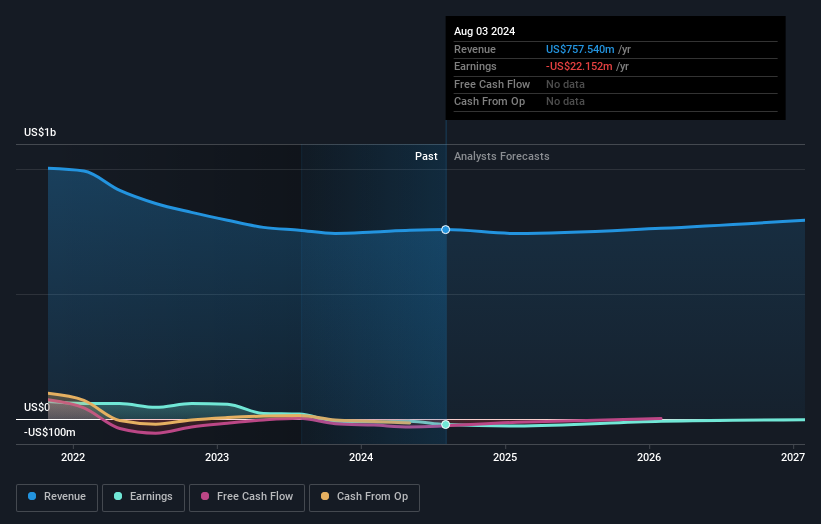
Task: Click the Free Cash Flow tooltip row label
Action: (492, 84)
